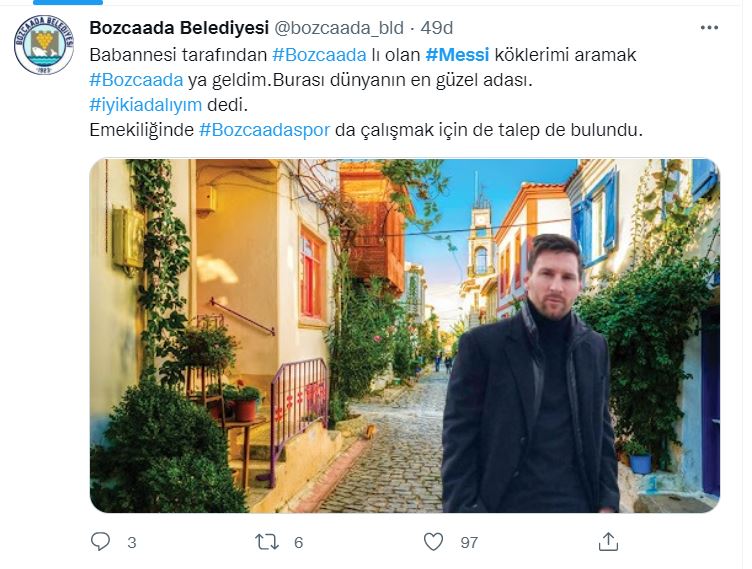752x569 pixels.
Task: Like the tweet with heart icon
Action: [x=434, y=542]
